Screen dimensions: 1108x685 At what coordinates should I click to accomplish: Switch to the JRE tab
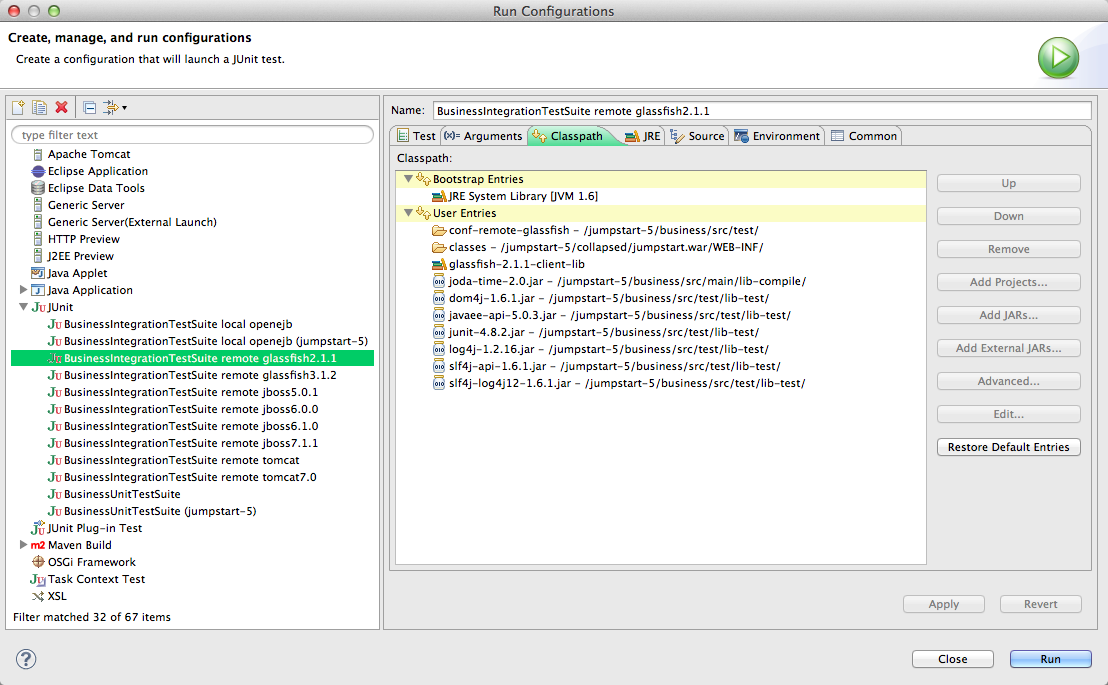tap(643, 136)
